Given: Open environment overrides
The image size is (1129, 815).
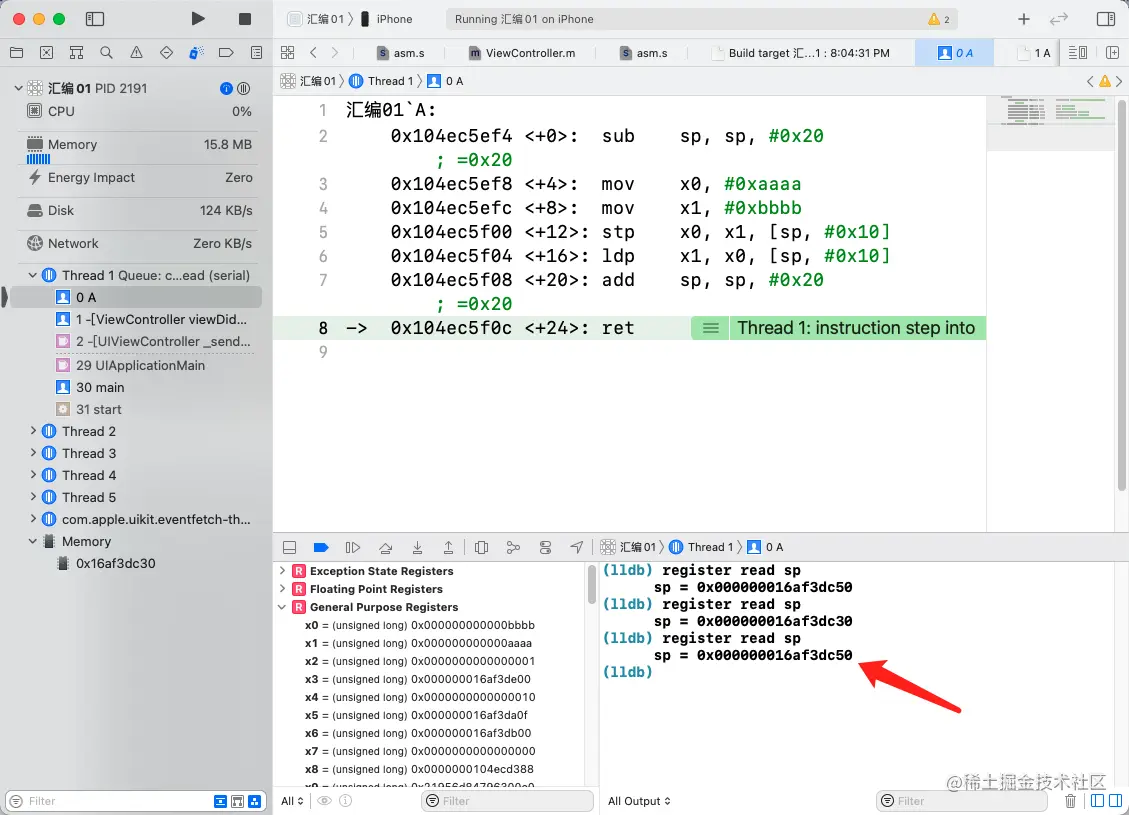Looking at the screenshot, I should [x=545, y=548].
